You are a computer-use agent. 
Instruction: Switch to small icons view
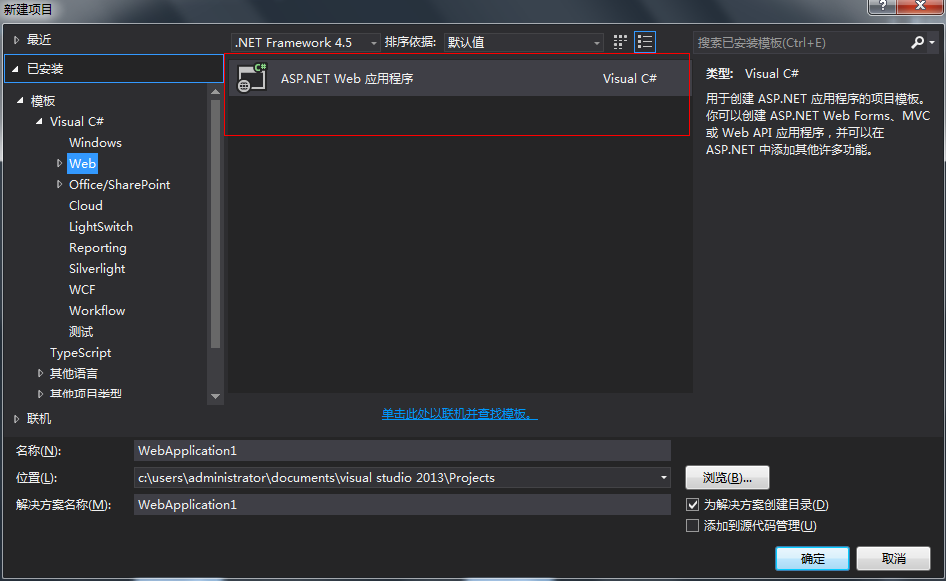(x=620, y=42)
